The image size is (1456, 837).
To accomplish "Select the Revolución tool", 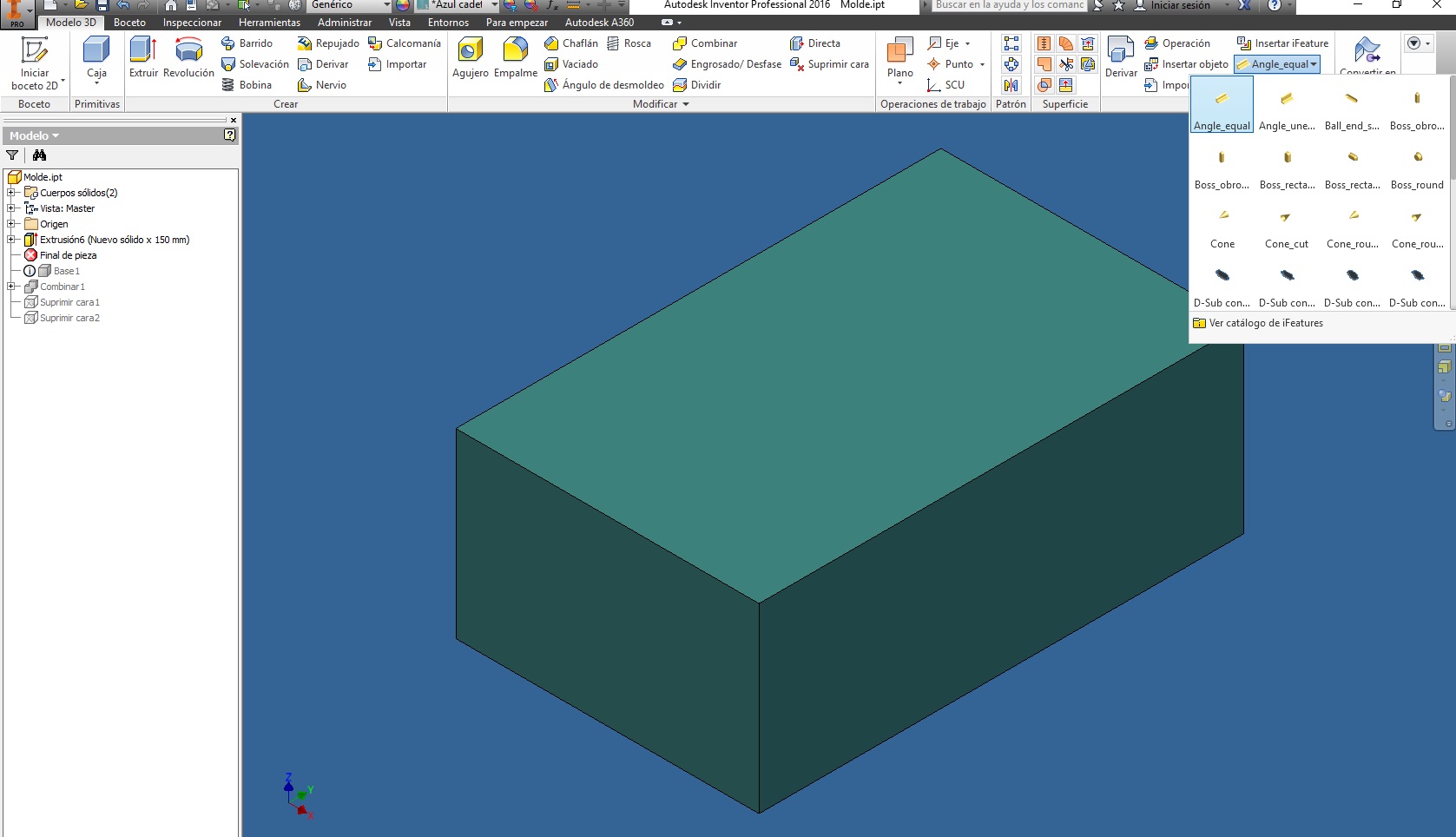I will (188, 58).
